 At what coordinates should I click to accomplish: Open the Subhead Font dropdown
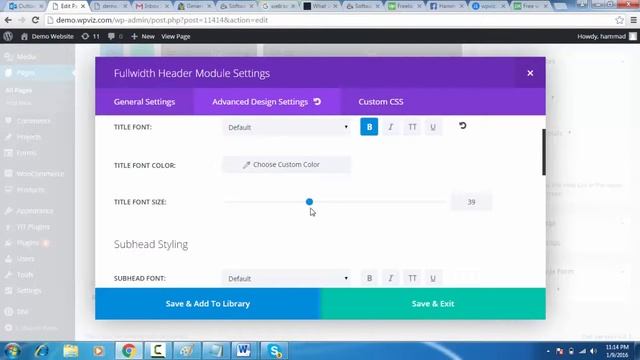tap(287, 278)
